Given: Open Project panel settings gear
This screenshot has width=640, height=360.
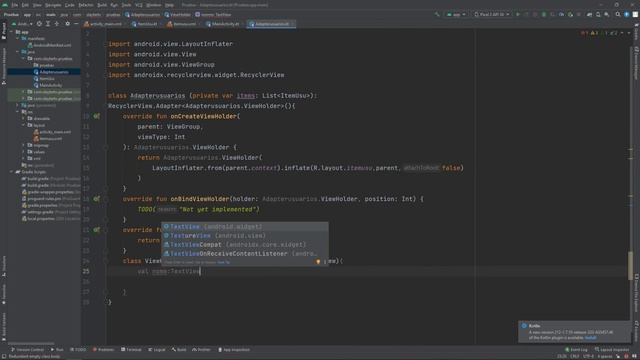Looking at the screenshot, I should point(67,24).
